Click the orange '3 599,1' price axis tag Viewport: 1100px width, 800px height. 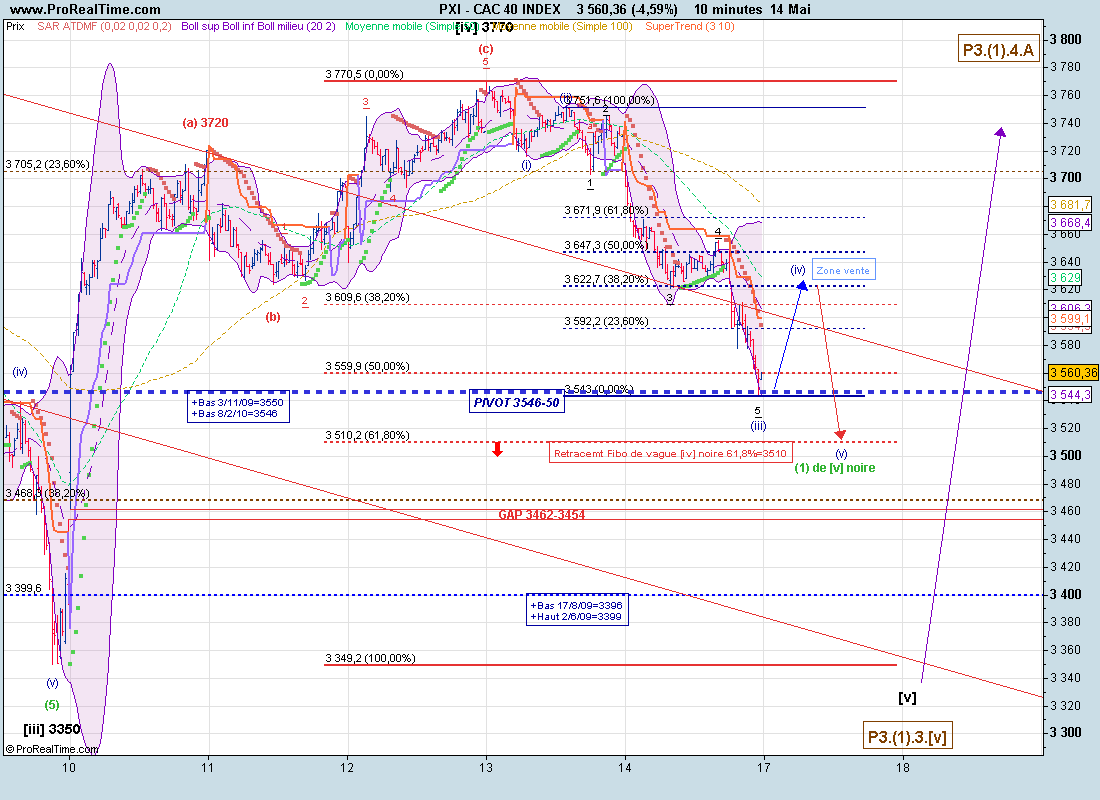tap(1070, 319)
